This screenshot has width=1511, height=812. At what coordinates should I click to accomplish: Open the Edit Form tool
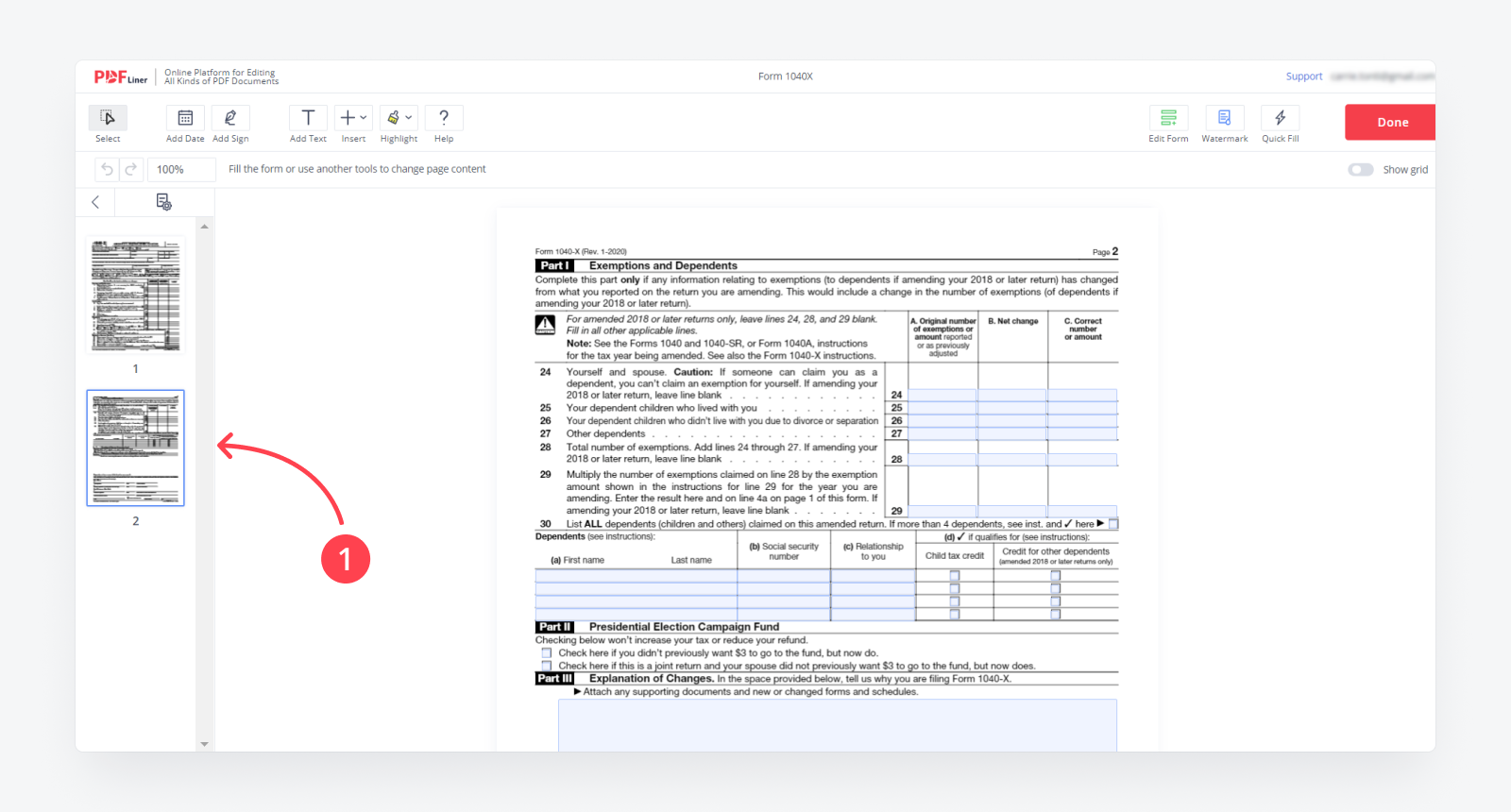(1168, 118)
